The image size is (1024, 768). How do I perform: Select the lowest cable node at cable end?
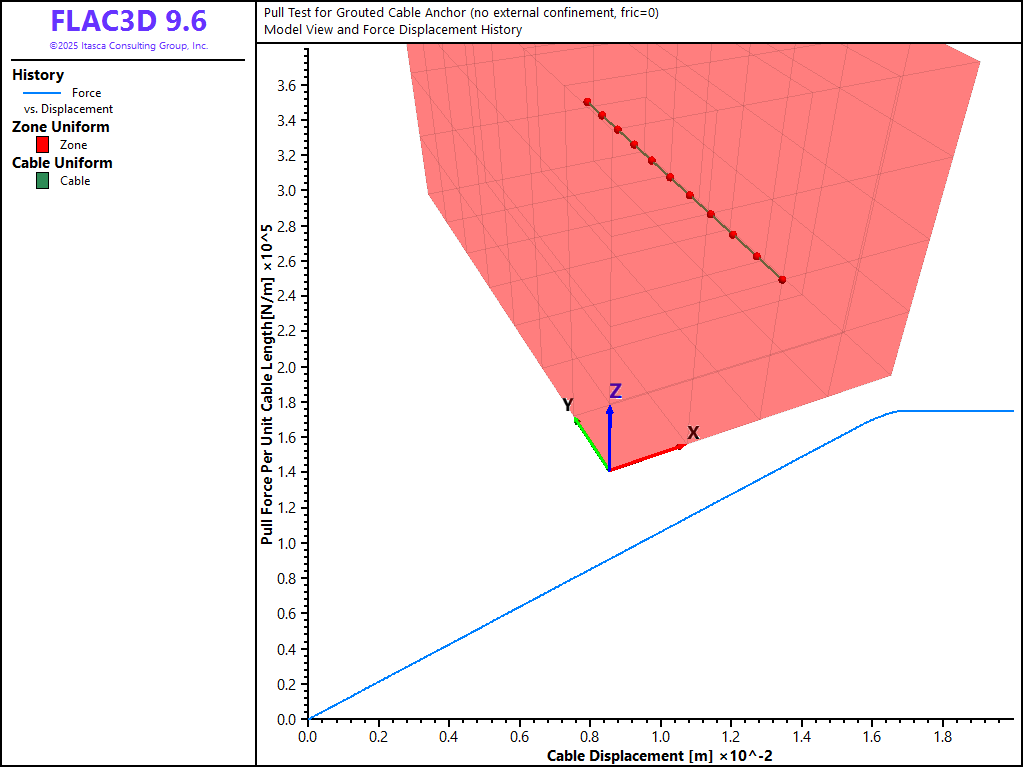[782, 280]
